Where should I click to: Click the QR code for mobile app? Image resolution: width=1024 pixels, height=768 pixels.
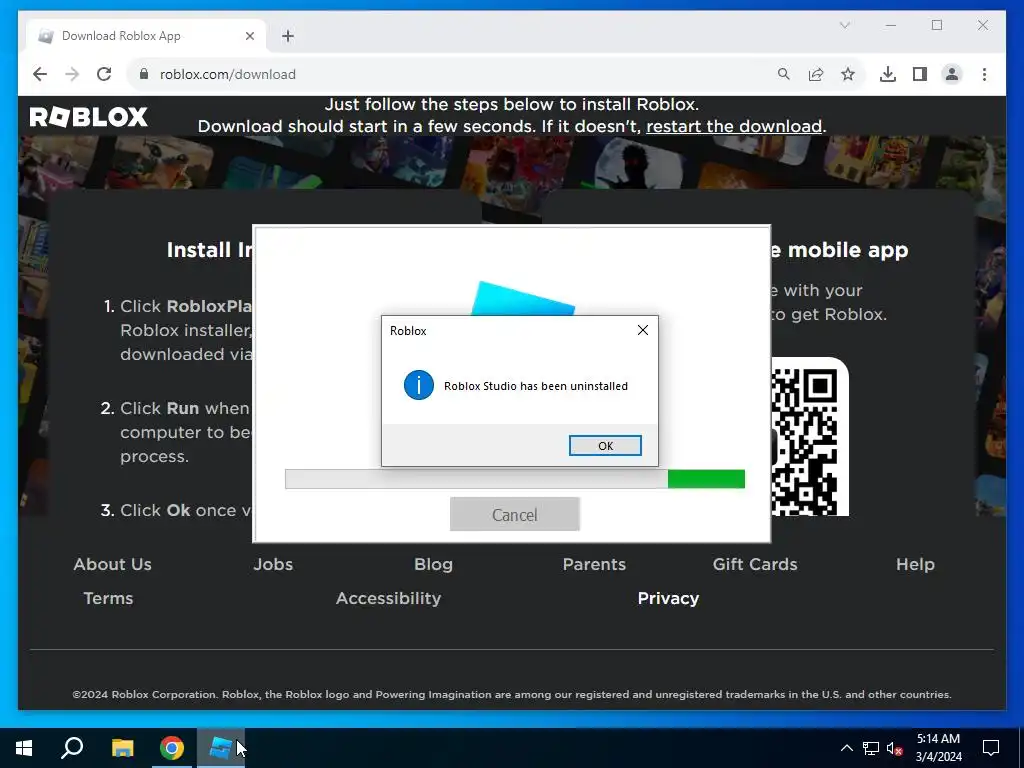click(810, 436)
